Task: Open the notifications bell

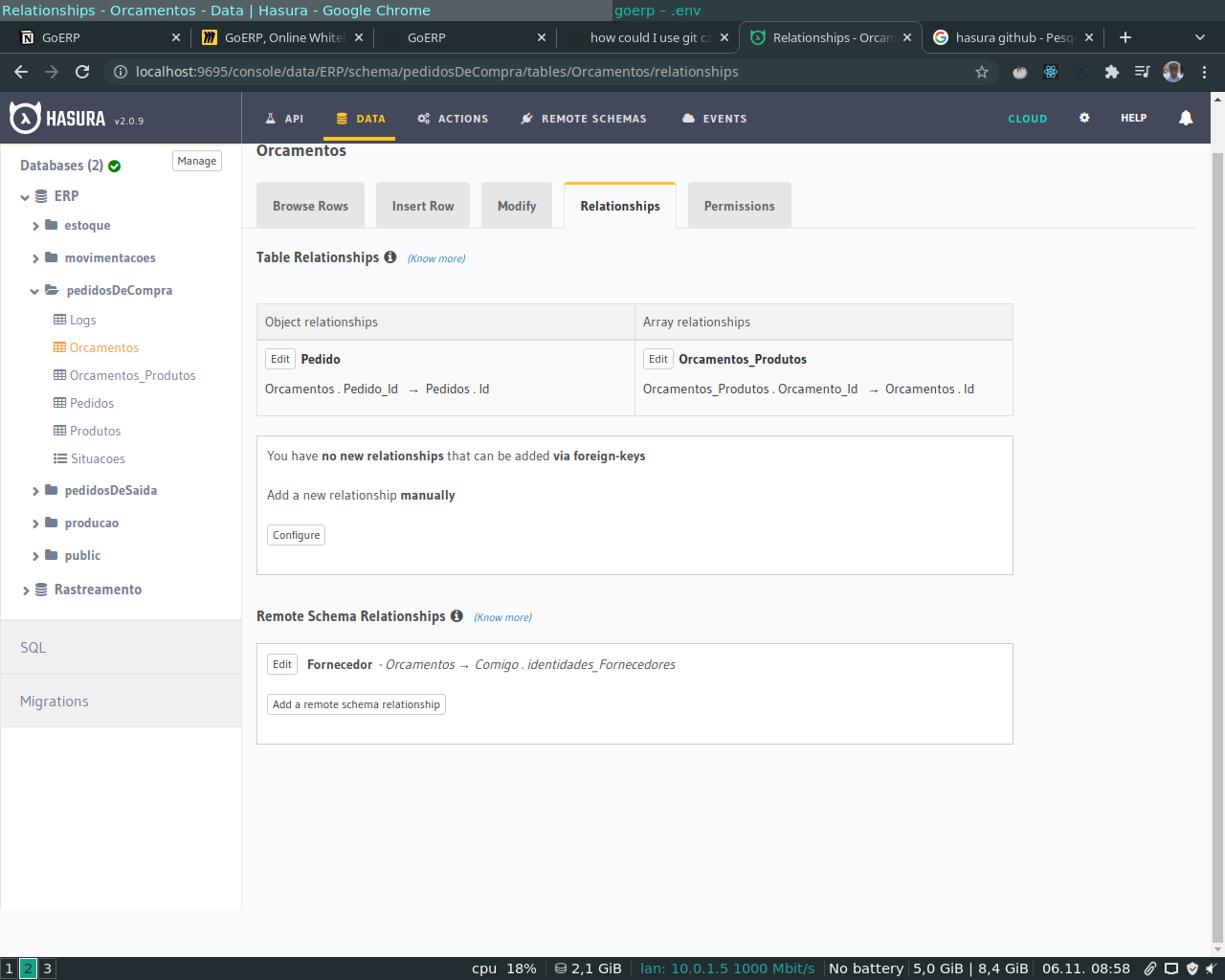Action: click(1186, 118)
